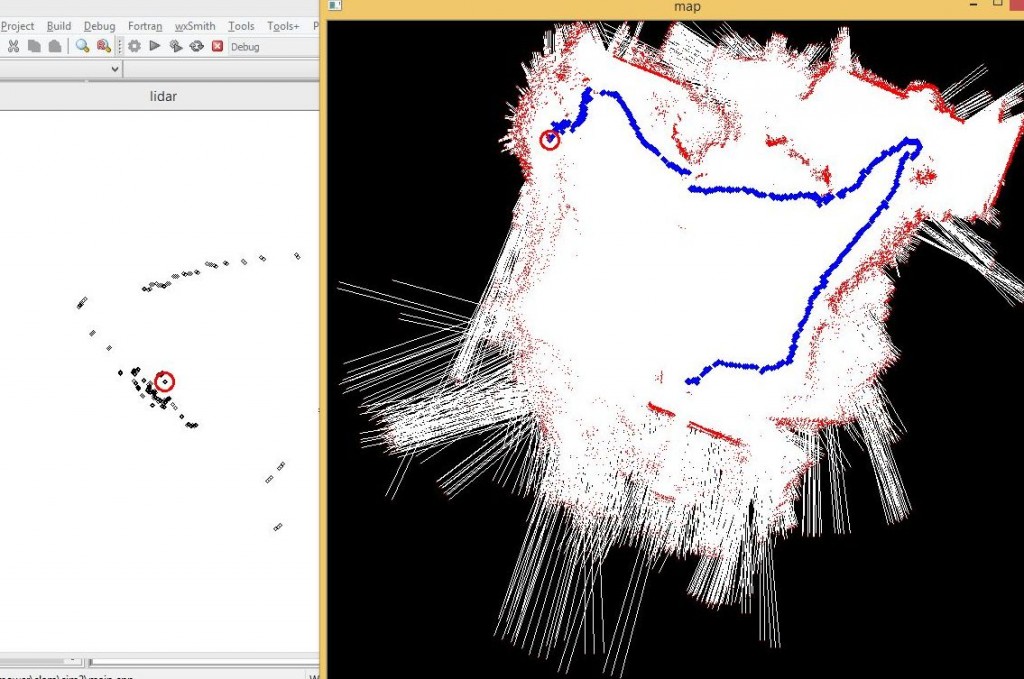Run the program with play icon
Image resolution: width=1024 pixels, height=679 pixels.
[154, 46]
